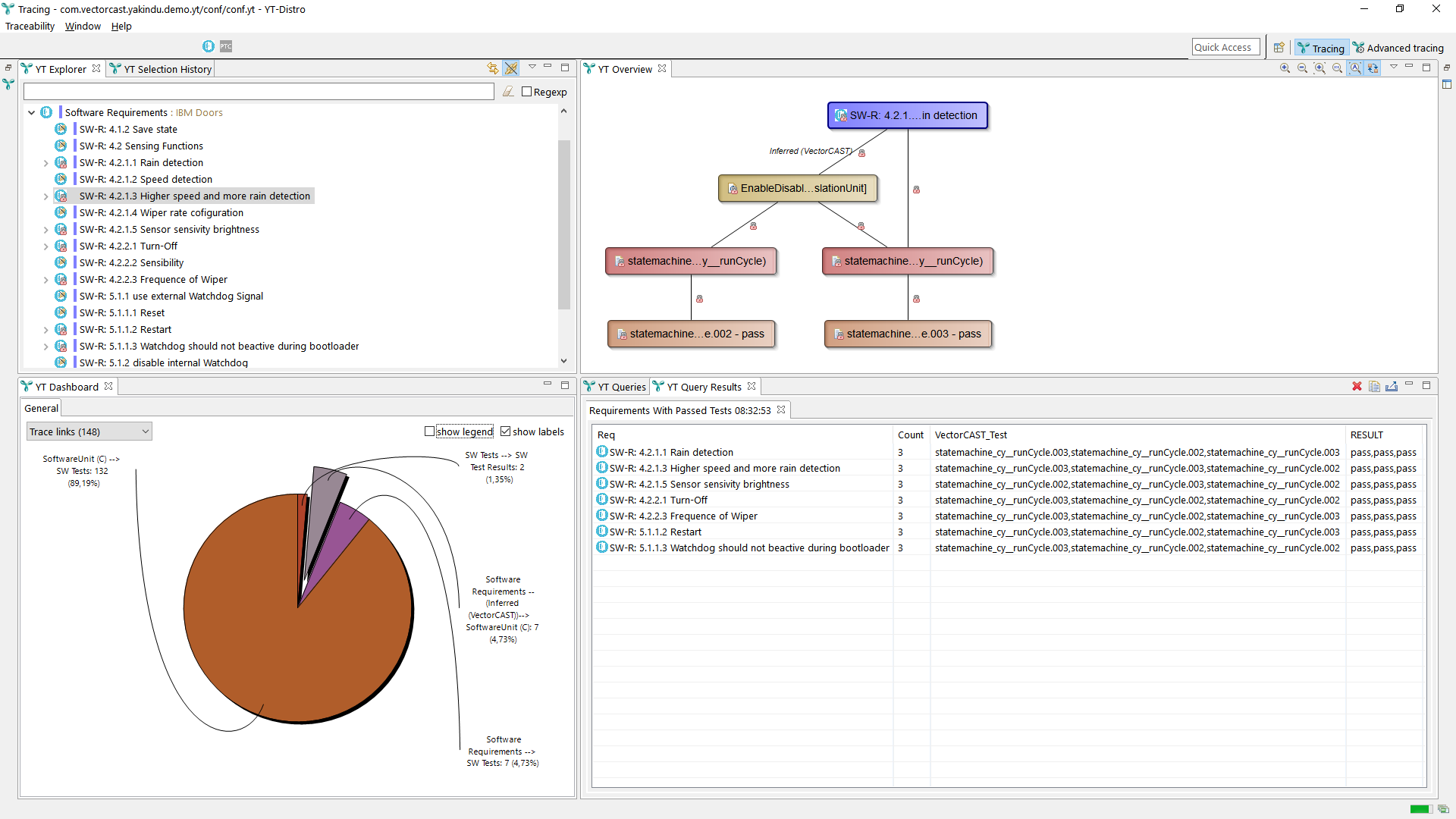This screenshot has width=1456, height=819.
Task: Reset zoom to 1:1 in YT Overview
Action: [x=1337, y=68]
